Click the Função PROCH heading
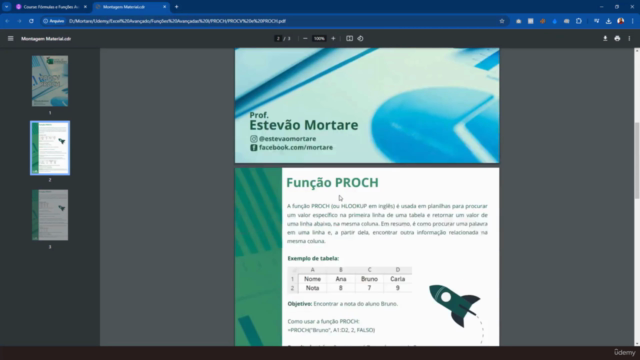640x360 pixels. pyautogui.click(x=332, y=182)
